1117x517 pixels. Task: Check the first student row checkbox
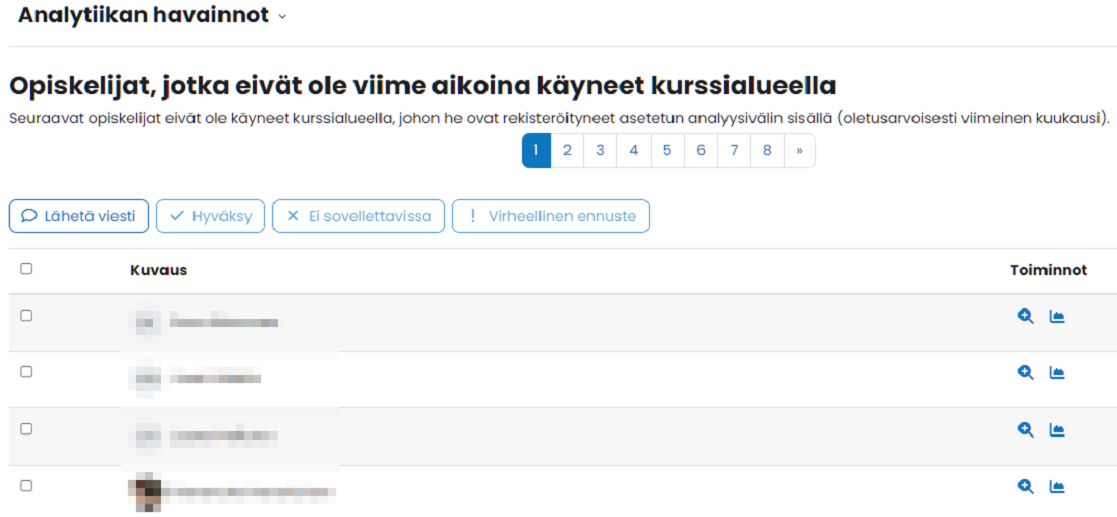point(26,315)
